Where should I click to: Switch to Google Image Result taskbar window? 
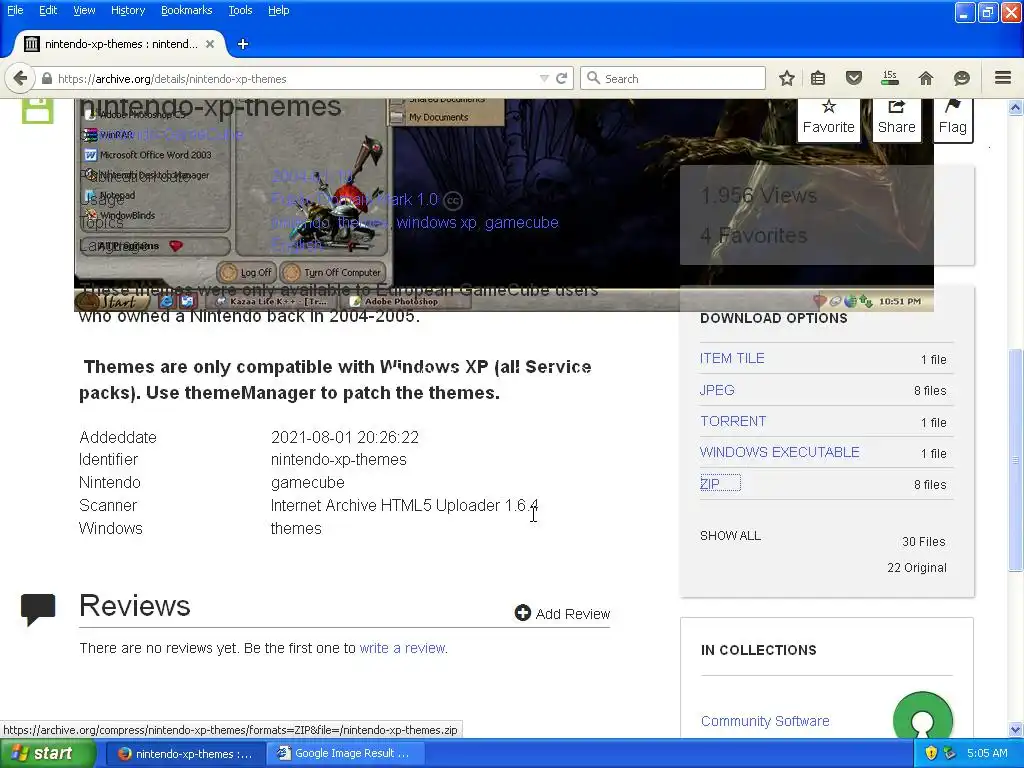345,753
